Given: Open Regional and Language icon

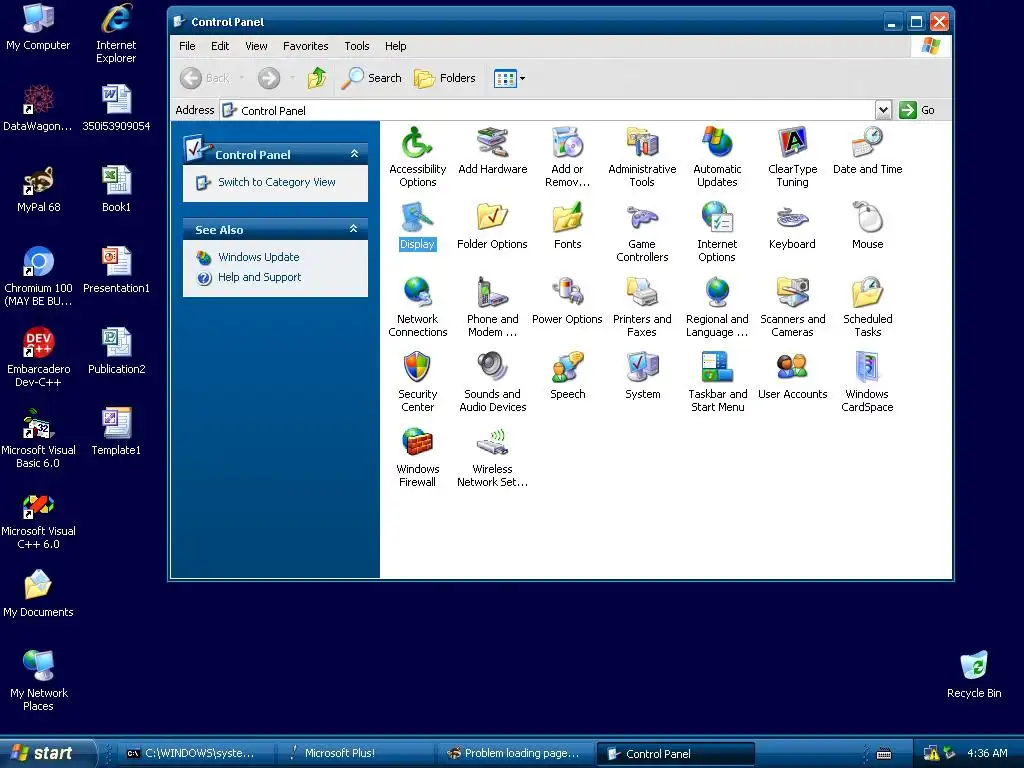Looking at the screenshot, I should coord(717,307).
